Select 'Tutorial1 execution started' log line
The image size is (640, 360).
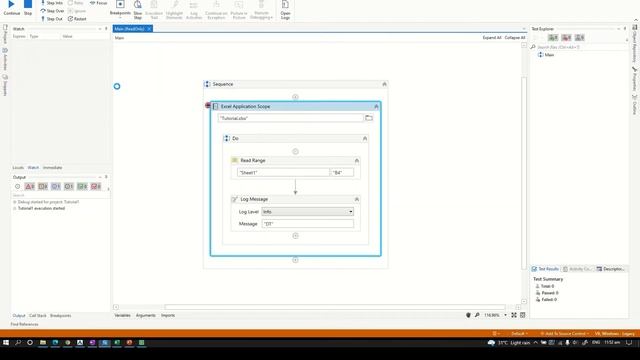click(41, 208)
